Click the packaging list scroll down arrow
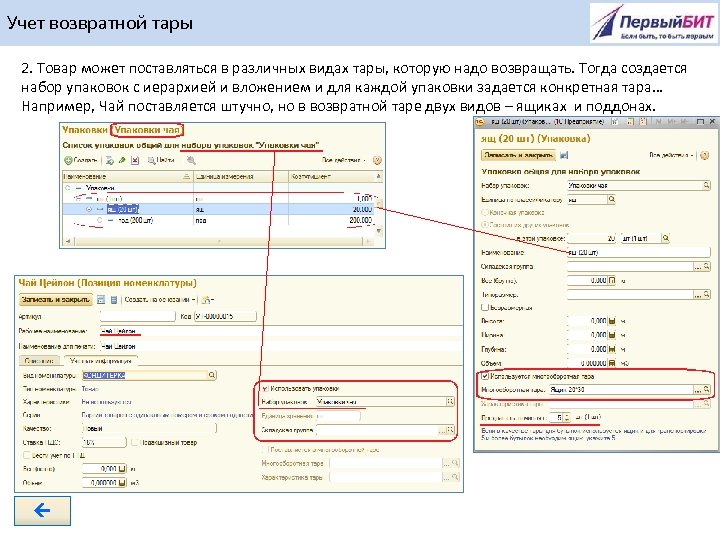 [x=379, y=231]
